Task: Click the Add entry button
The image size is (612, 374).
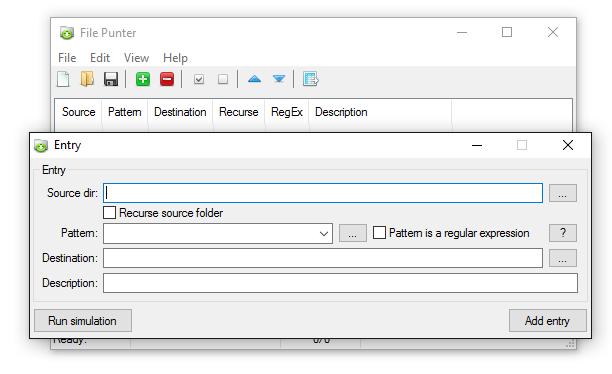Action: click(x=548, y=321)
